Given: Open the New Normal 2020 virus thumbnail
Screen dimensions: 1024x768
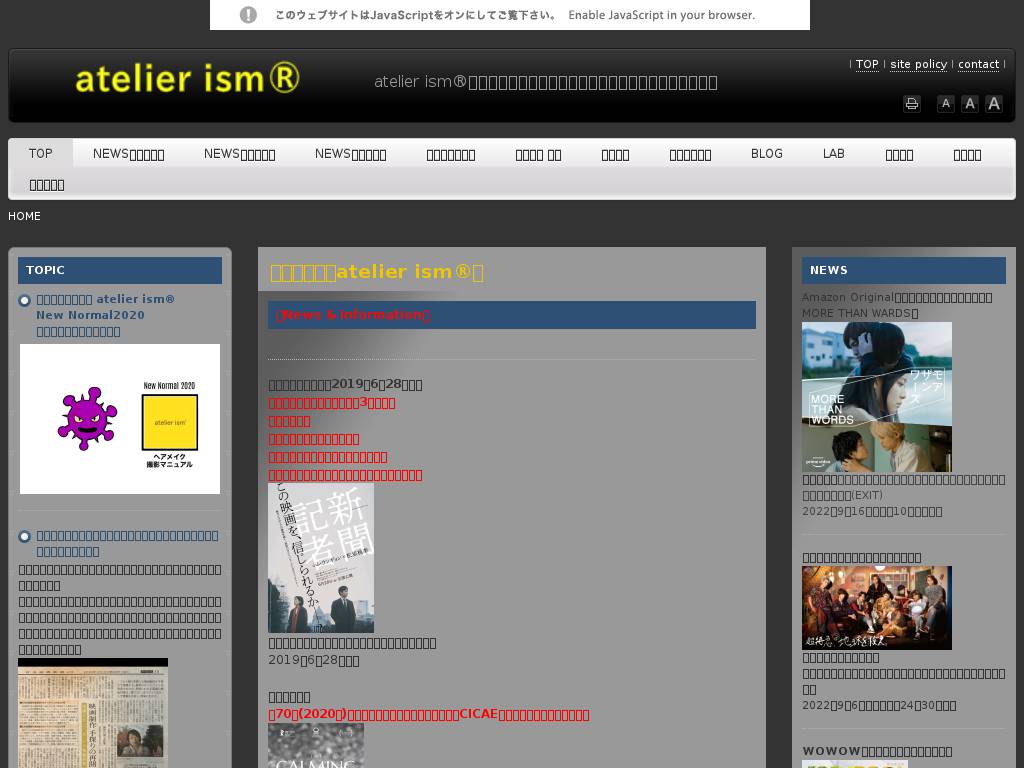Looking at the screenshot, I should tap(120, 419).
